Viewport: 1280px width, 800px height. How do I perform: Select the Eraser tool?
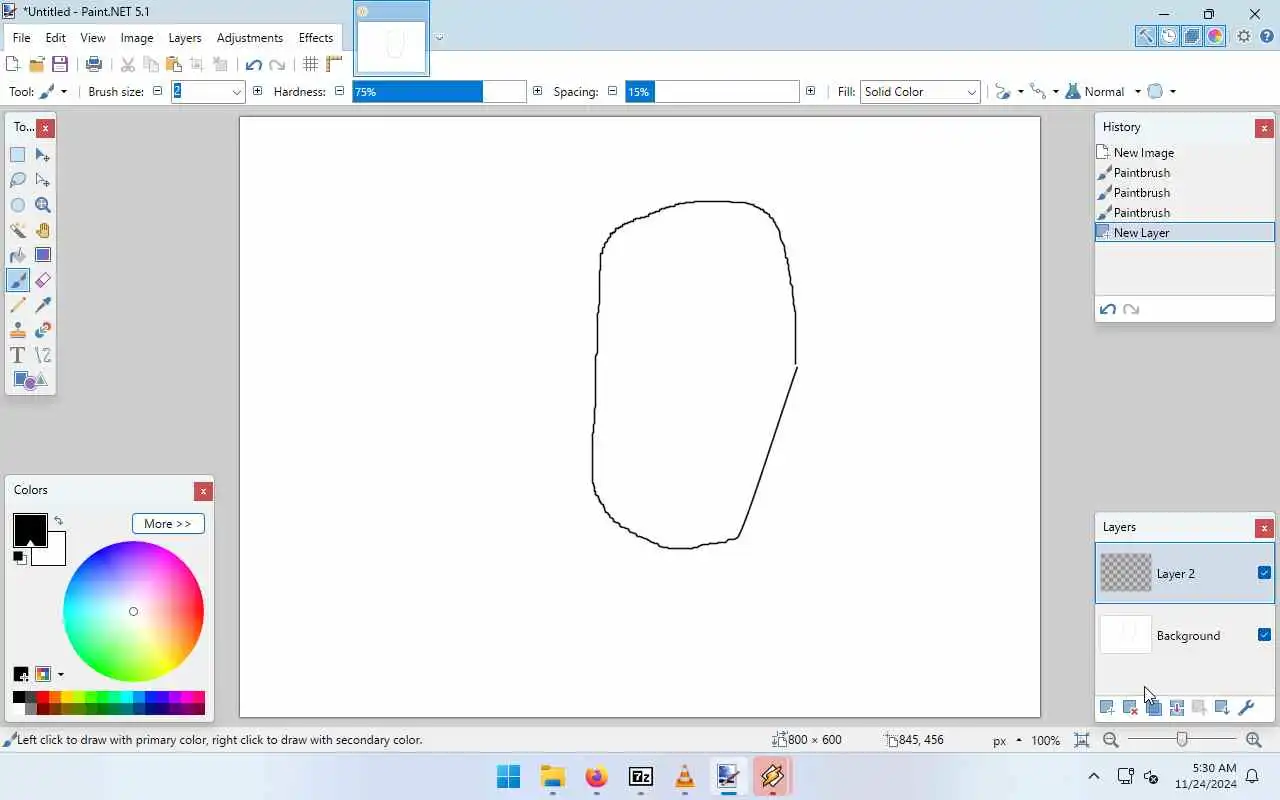pyautogui.click(x=43, y=280)
